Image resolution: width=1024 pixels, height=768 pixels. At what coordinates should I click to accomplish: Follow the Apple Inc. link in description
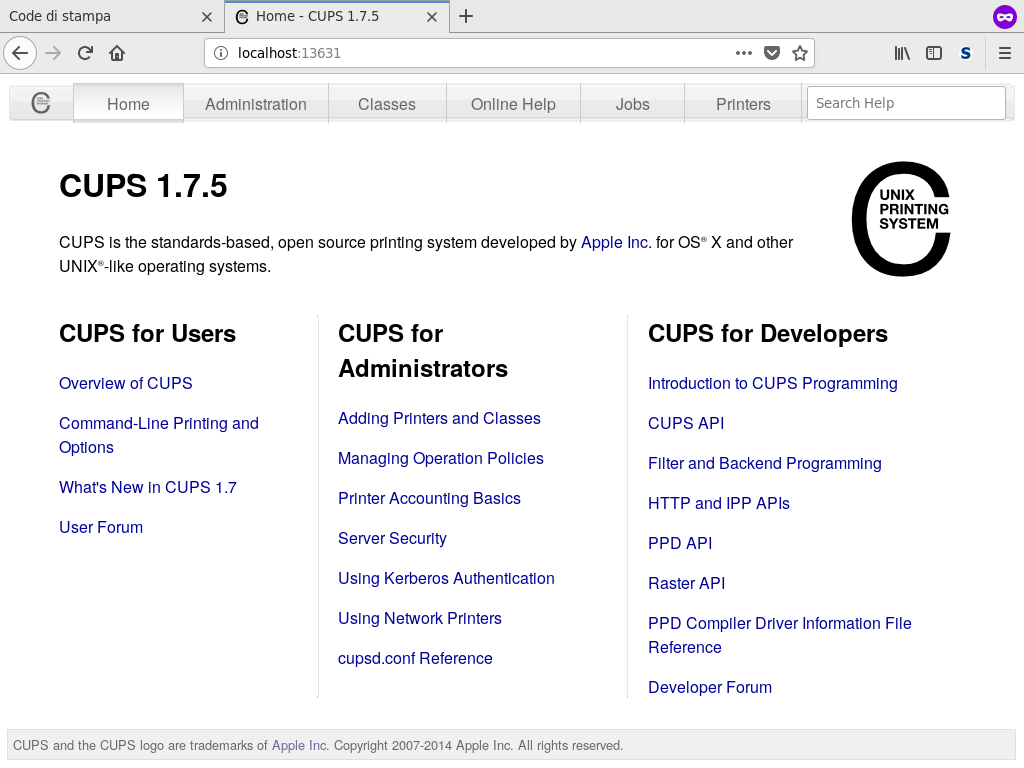click(616, 242)
